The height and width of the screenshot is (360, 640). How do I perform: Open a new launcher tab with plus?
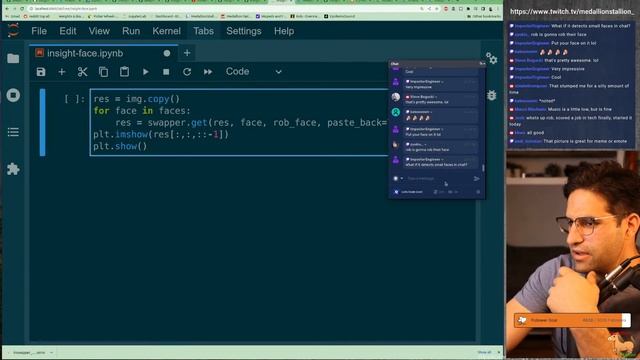coord(187,53)
